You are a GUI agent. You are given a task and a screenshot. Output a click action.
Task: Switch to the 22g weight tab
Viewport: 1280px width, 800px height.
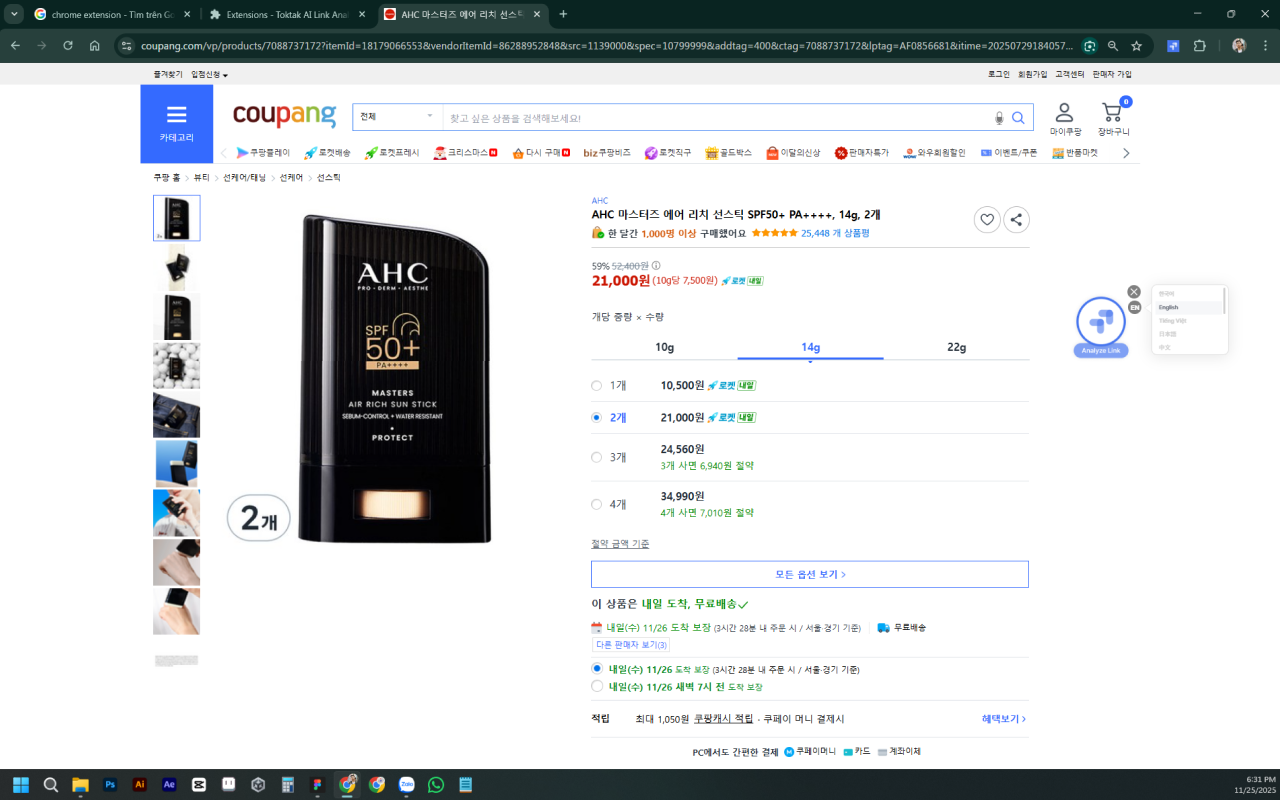[958, 347]
